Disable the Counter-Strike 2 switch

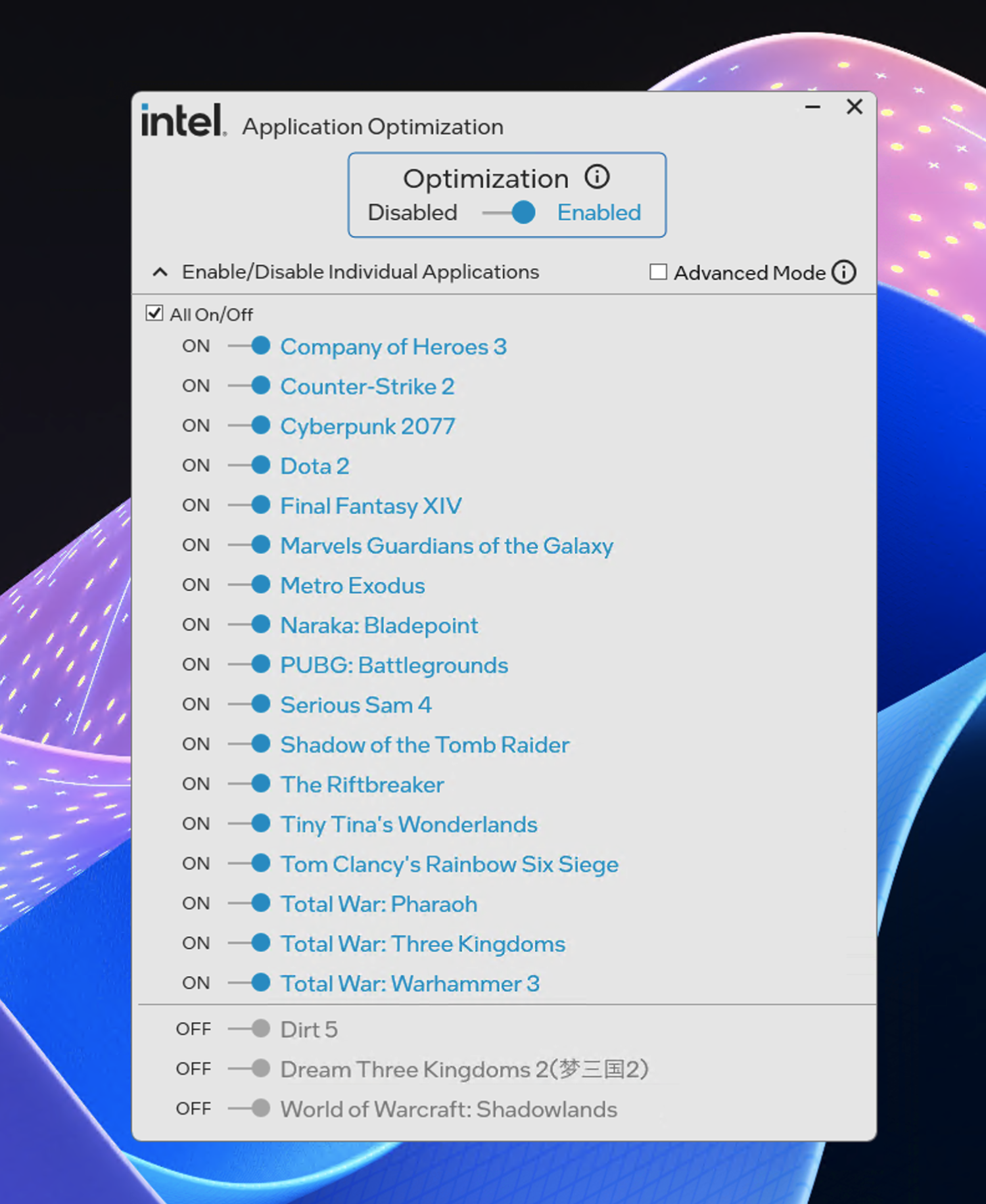coord(249,386)
